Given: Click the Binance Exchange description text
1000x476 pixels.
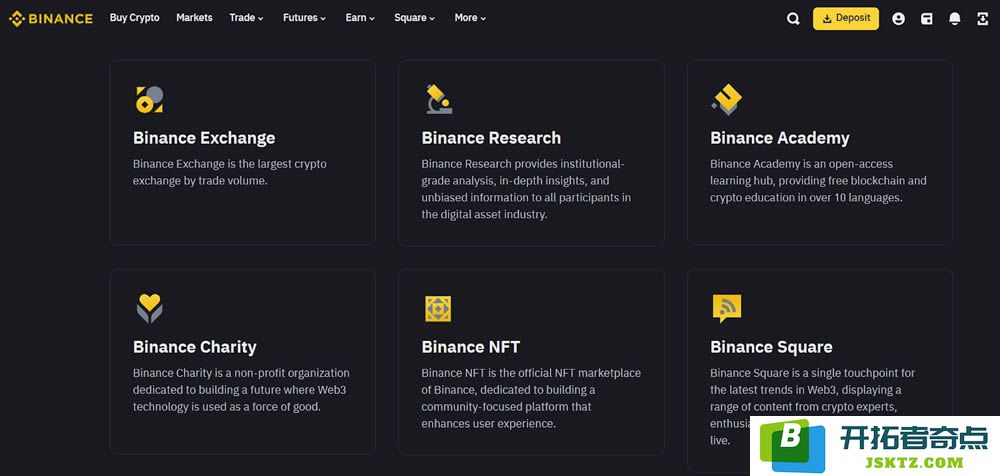Looking at the screenshot, I should point(230,172).
